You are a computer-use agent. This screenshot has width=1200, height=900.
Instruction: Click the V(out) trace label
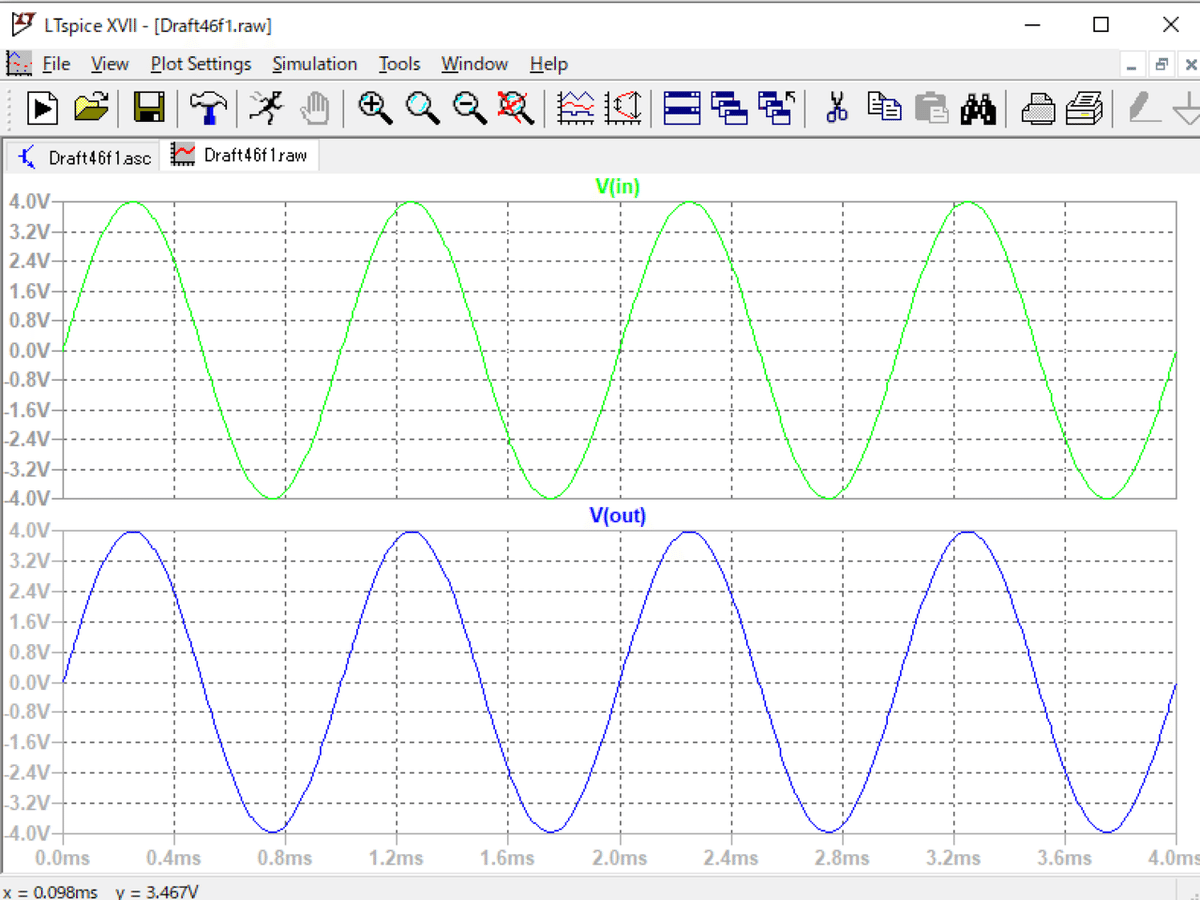tap(618, 516)
